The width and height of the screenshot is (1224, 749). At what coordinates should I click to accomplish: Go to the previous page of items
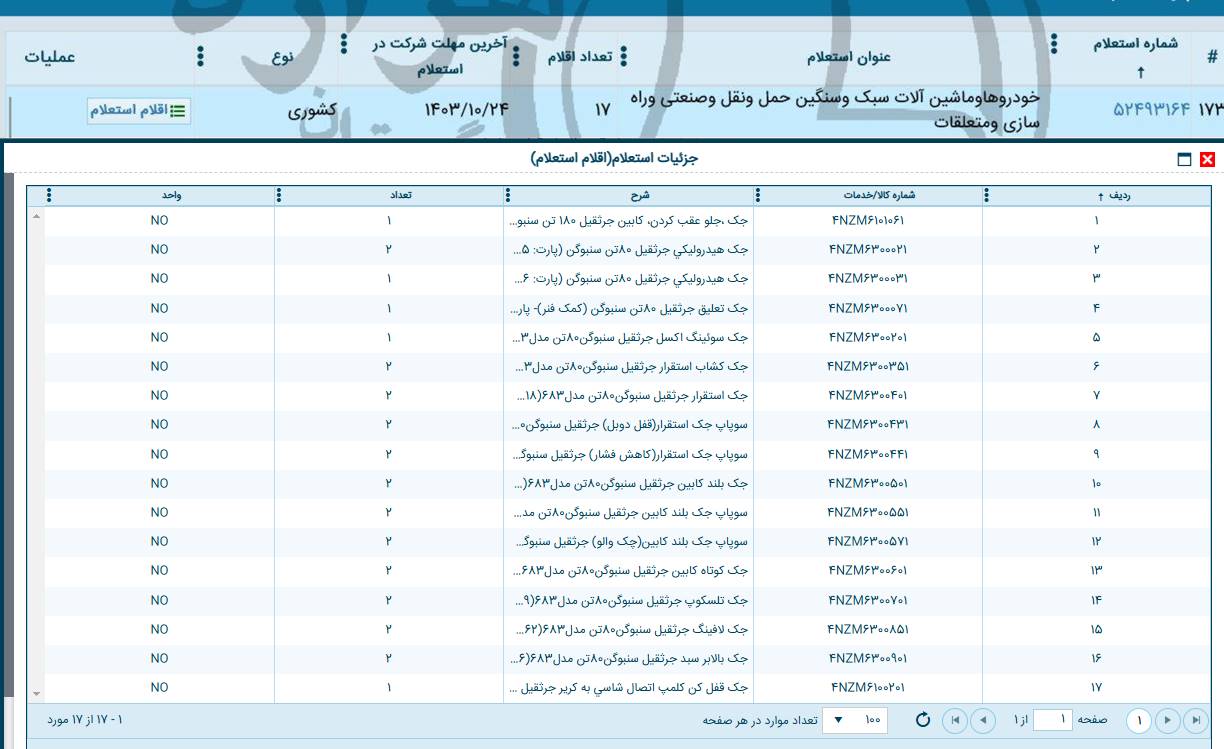tap(1167, 720)
